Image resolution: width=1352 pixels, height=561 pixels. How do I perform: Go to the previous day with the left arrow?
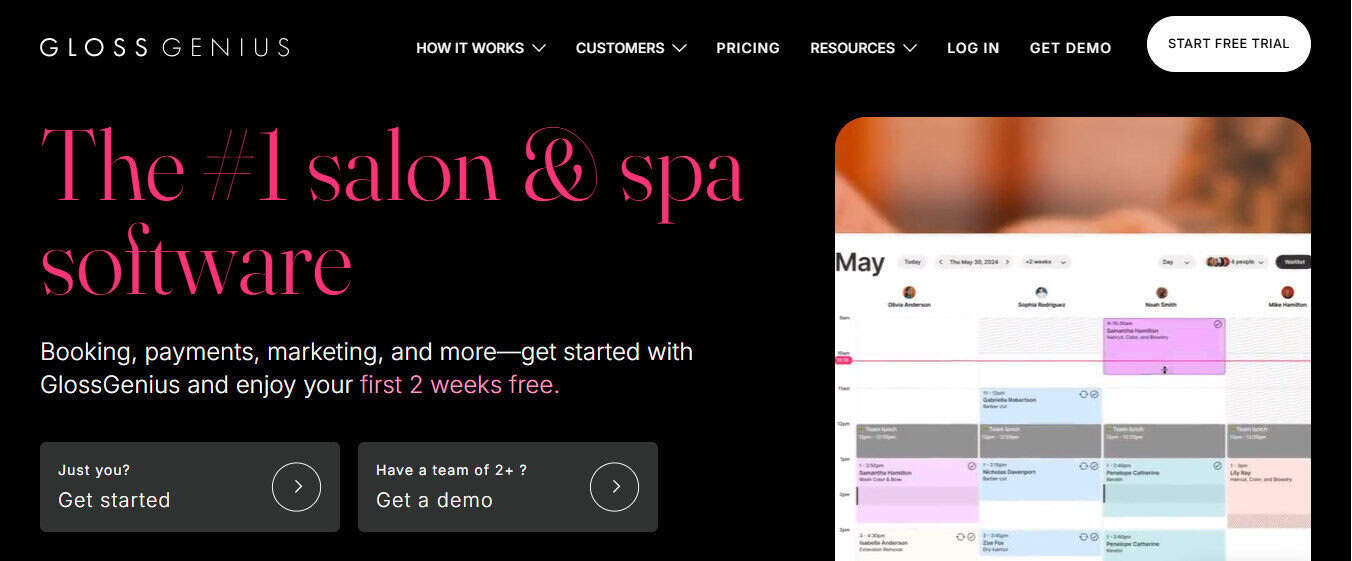tap(941, 262)
